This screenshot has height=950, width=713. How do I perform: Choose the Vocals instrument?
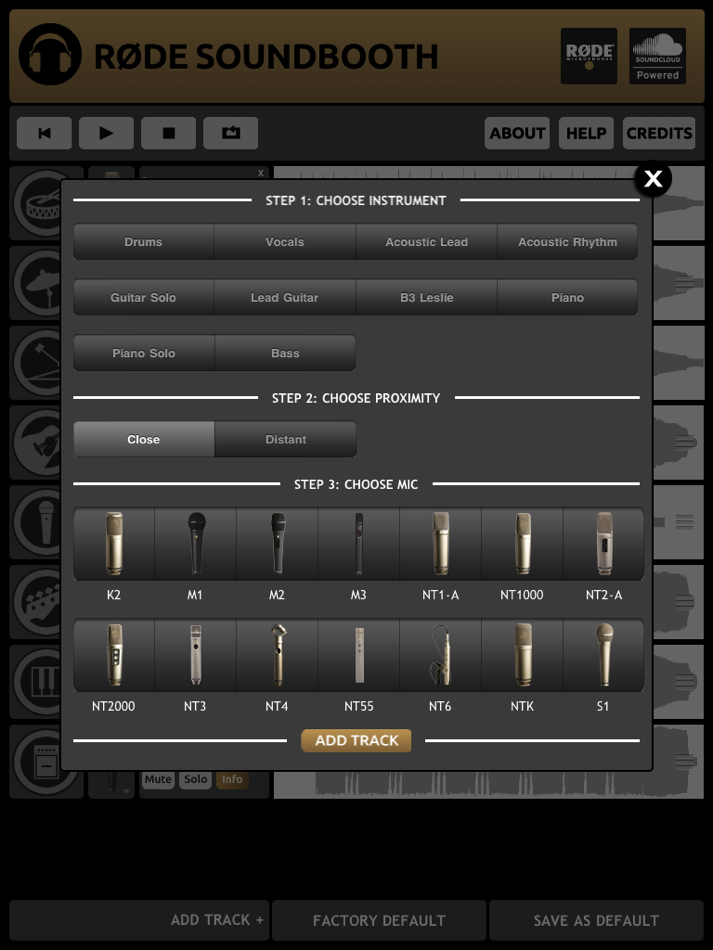pyautogui.click(x=285, y=242)
